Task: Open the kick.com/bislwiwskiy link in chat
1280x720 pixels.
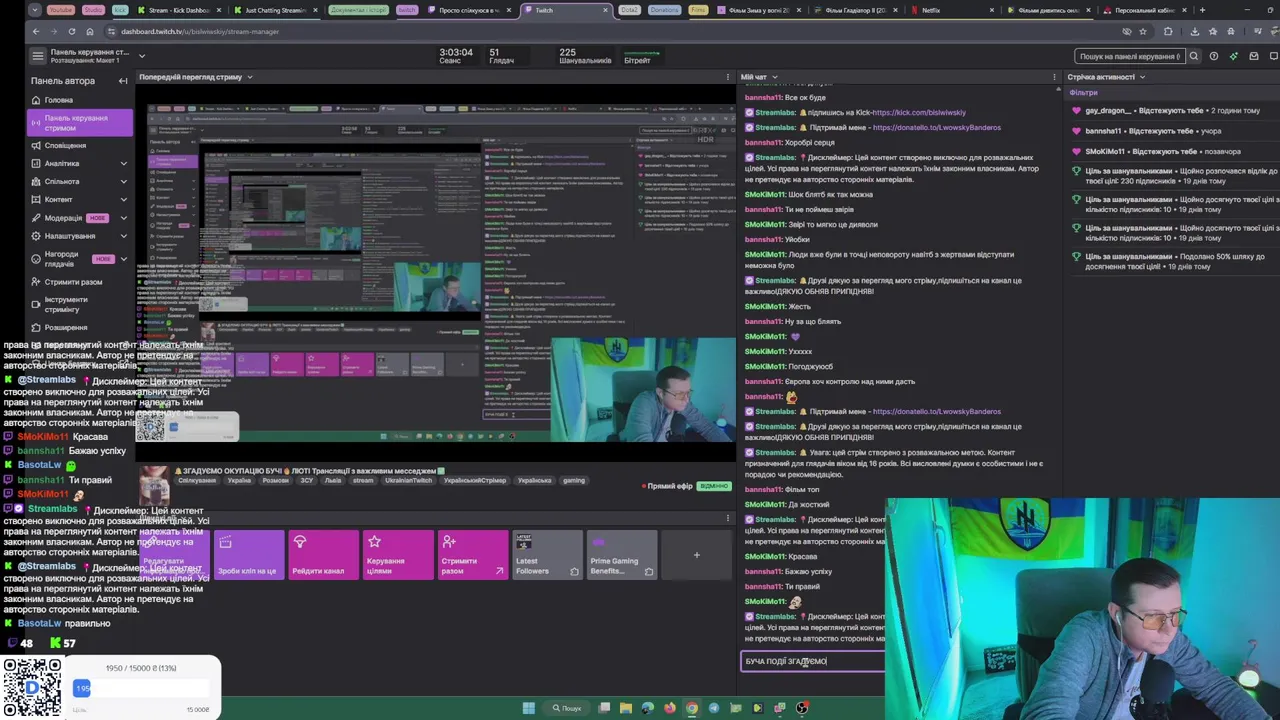Action: pyautogui.click(x=918, y=113)
